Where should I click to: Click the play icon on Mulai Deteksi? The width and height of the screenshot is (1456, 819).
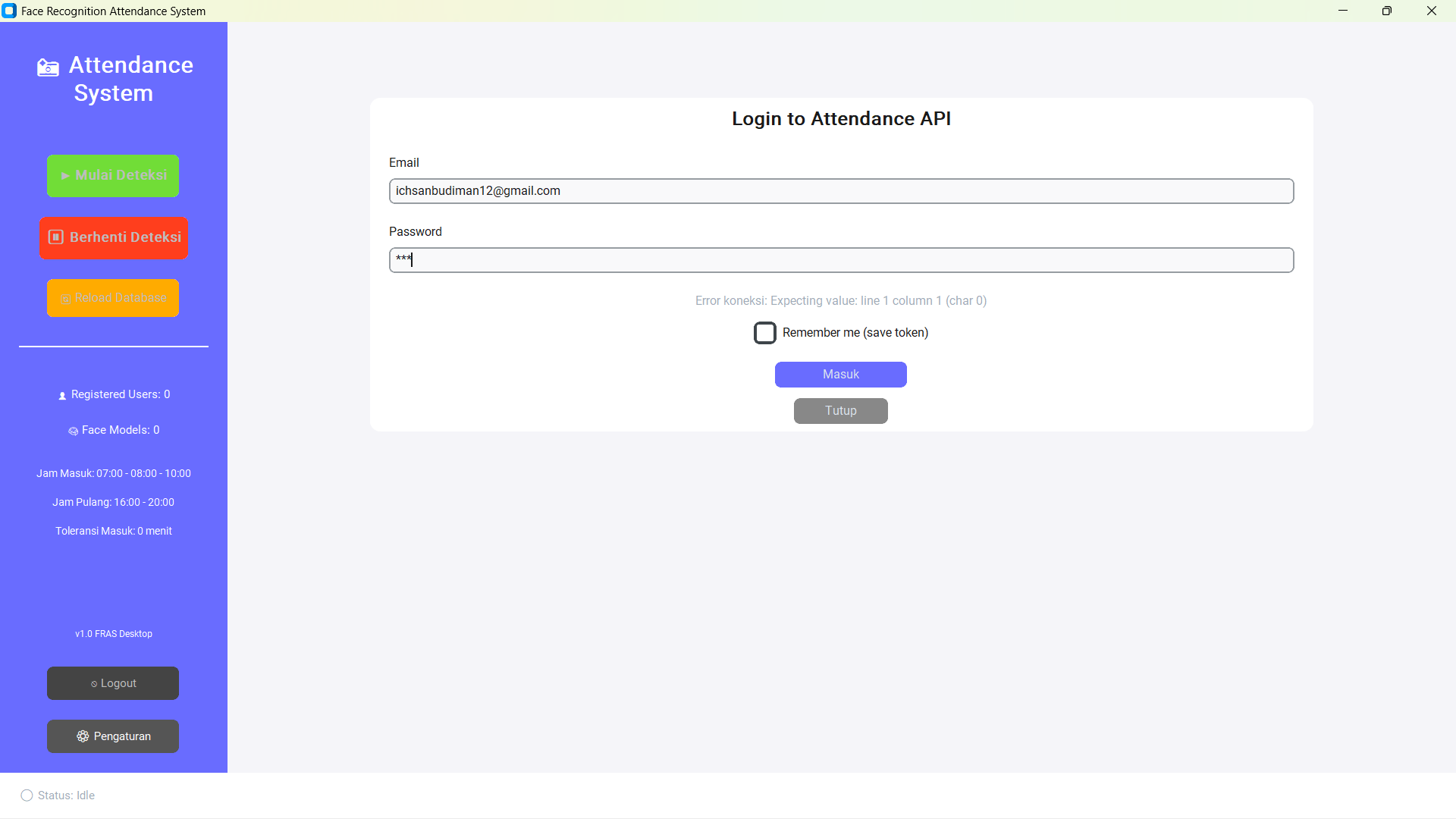pos(65,176)
